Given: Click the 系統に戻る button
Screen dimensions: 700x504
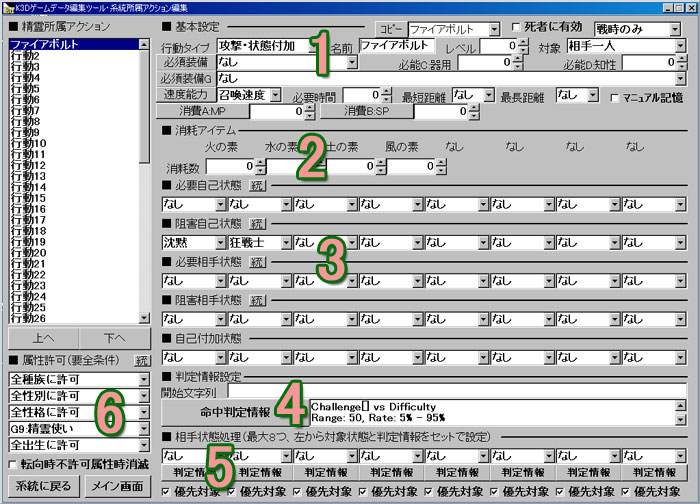Looking at the screenshot, I should click(44, 486).
